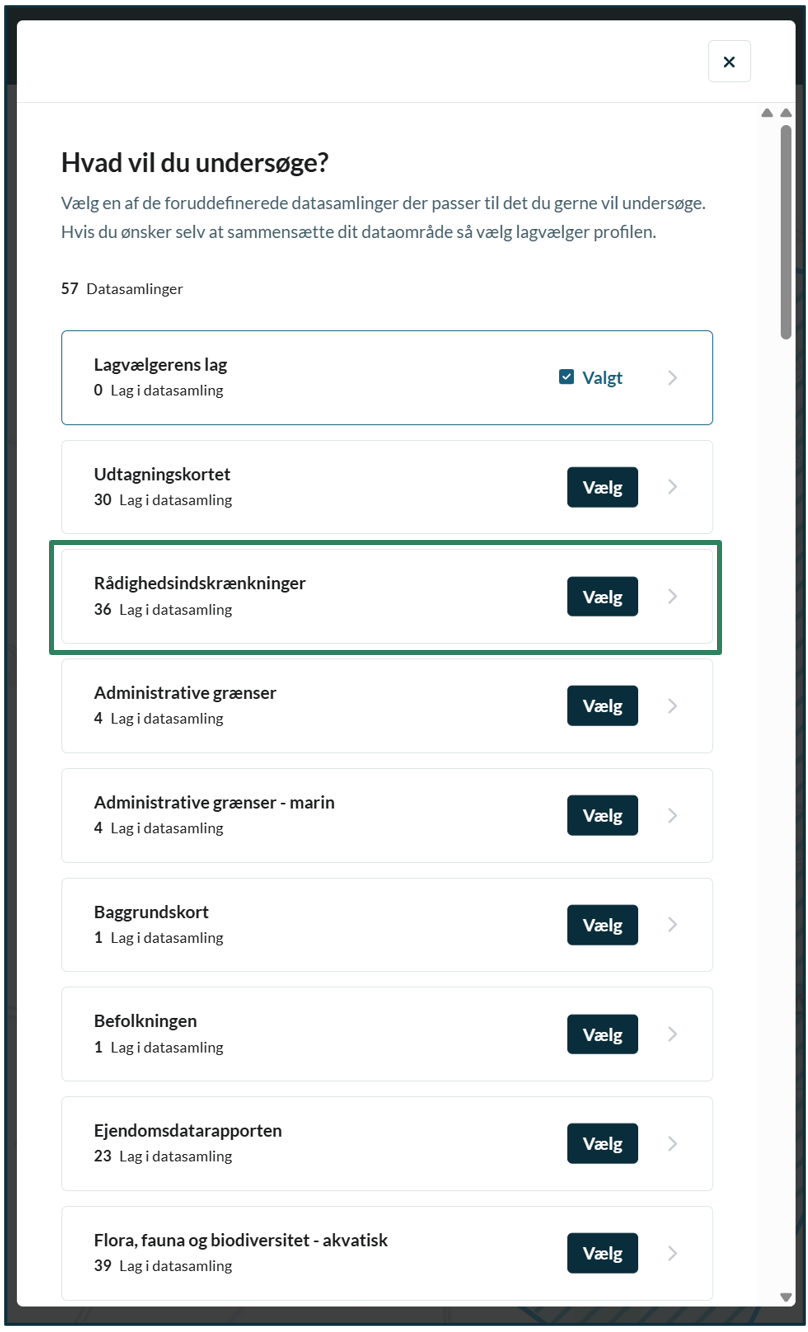
Task: Expand Lagvælgerens lag with its chevron
Action: pyautogui.click(x=673, y=378)
